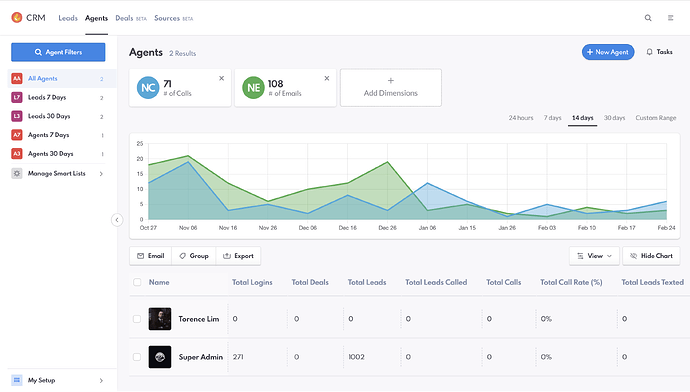Click the search magnifier icon in top bar

coord(648,18)
